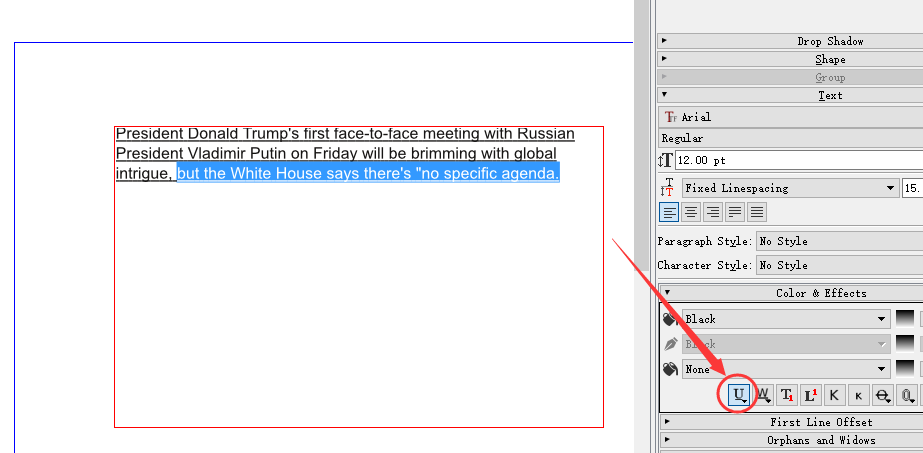Set text alignment to justified

pos(735,212)
